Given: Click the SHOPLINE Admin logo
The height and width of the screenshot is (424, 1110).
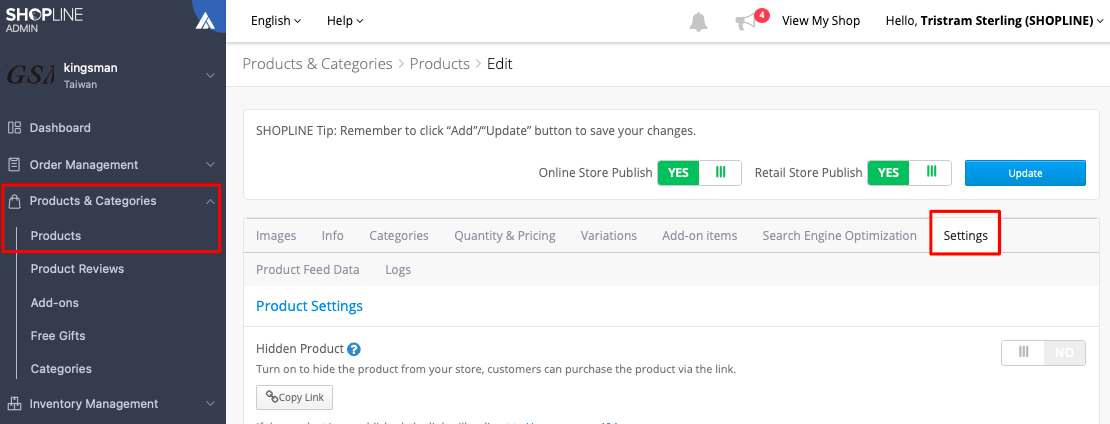Looking at the screenshot, I should tap(45, 20).
